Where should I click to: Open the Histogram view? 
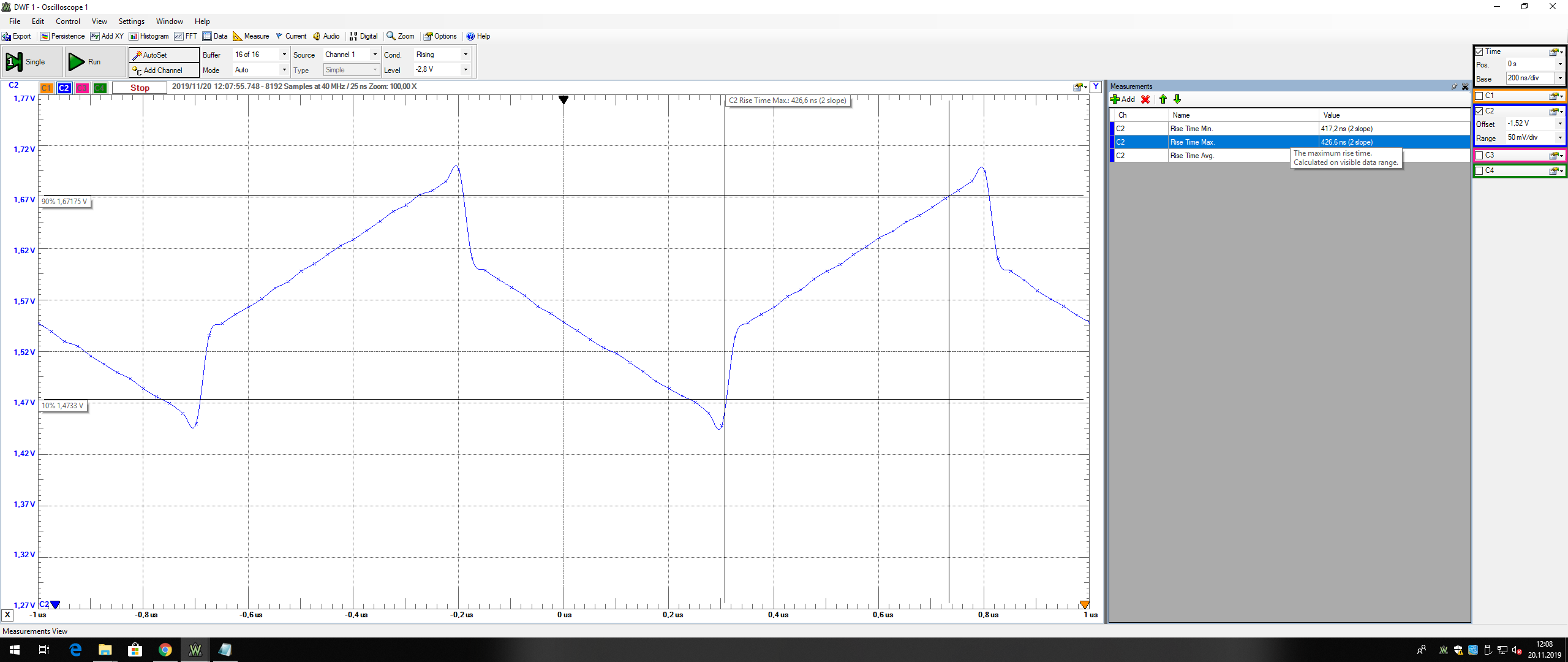click(x=149, y=36)
